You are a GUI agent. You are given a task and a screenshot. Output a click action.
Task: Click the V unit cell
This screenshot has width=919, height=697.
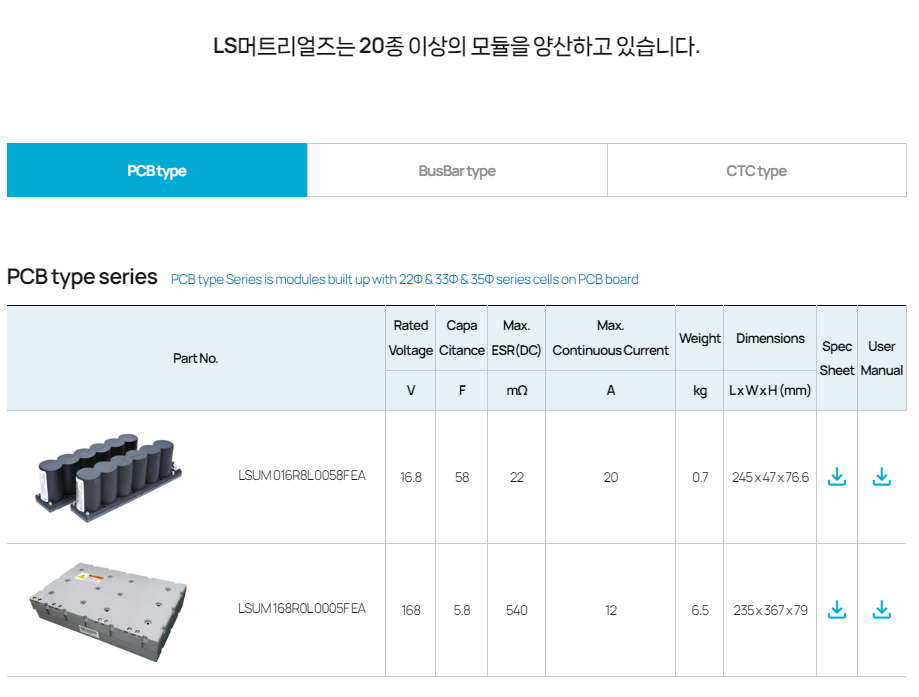tap(411, 390)
